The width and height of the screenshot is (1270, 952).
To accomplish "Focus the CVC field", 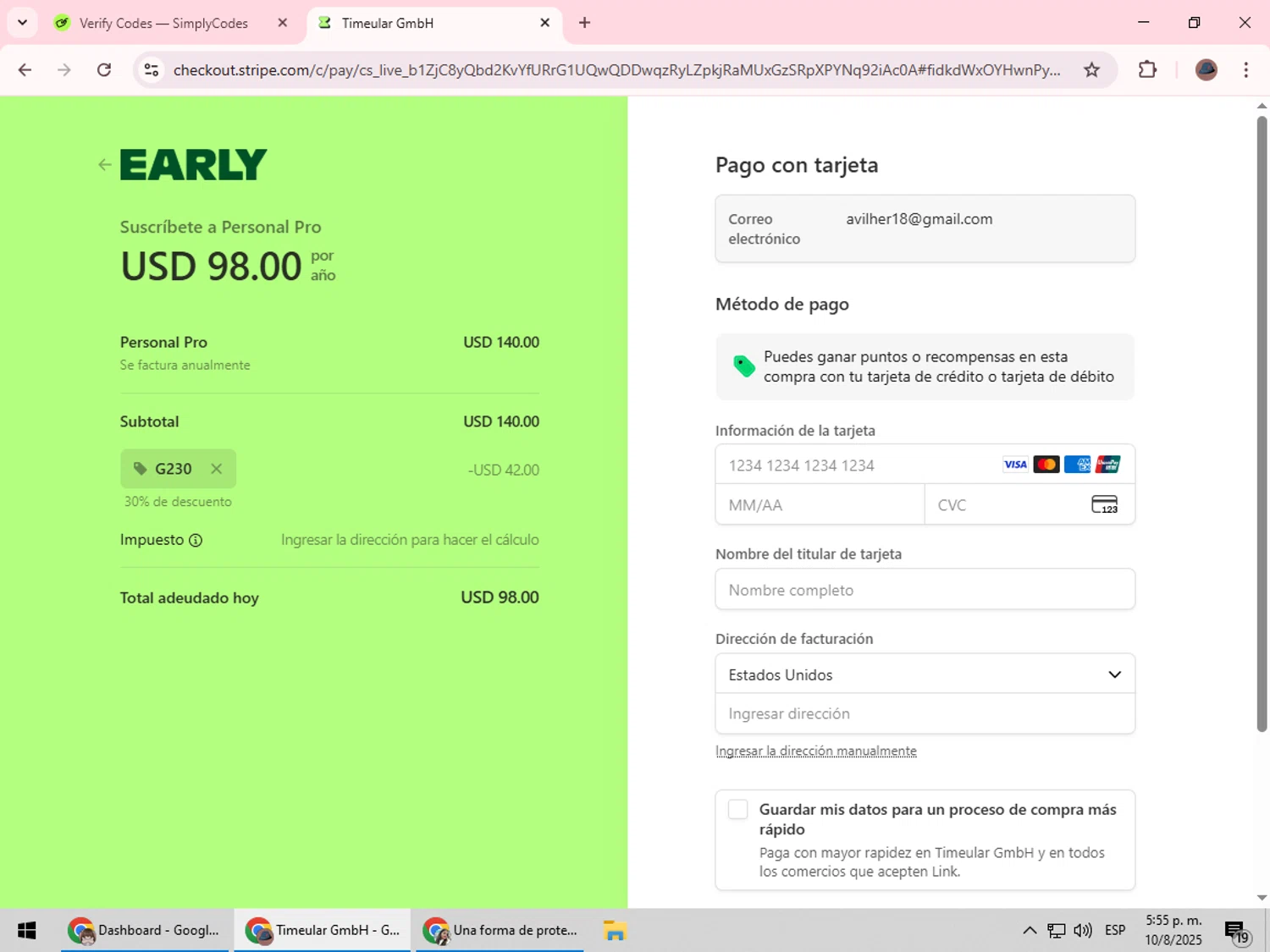I will click(x=1030, y=505).
